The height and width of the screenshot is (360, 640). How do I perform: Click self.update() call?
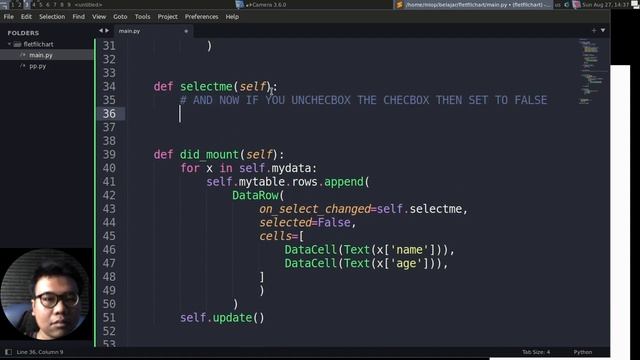(x=222, y=318)
